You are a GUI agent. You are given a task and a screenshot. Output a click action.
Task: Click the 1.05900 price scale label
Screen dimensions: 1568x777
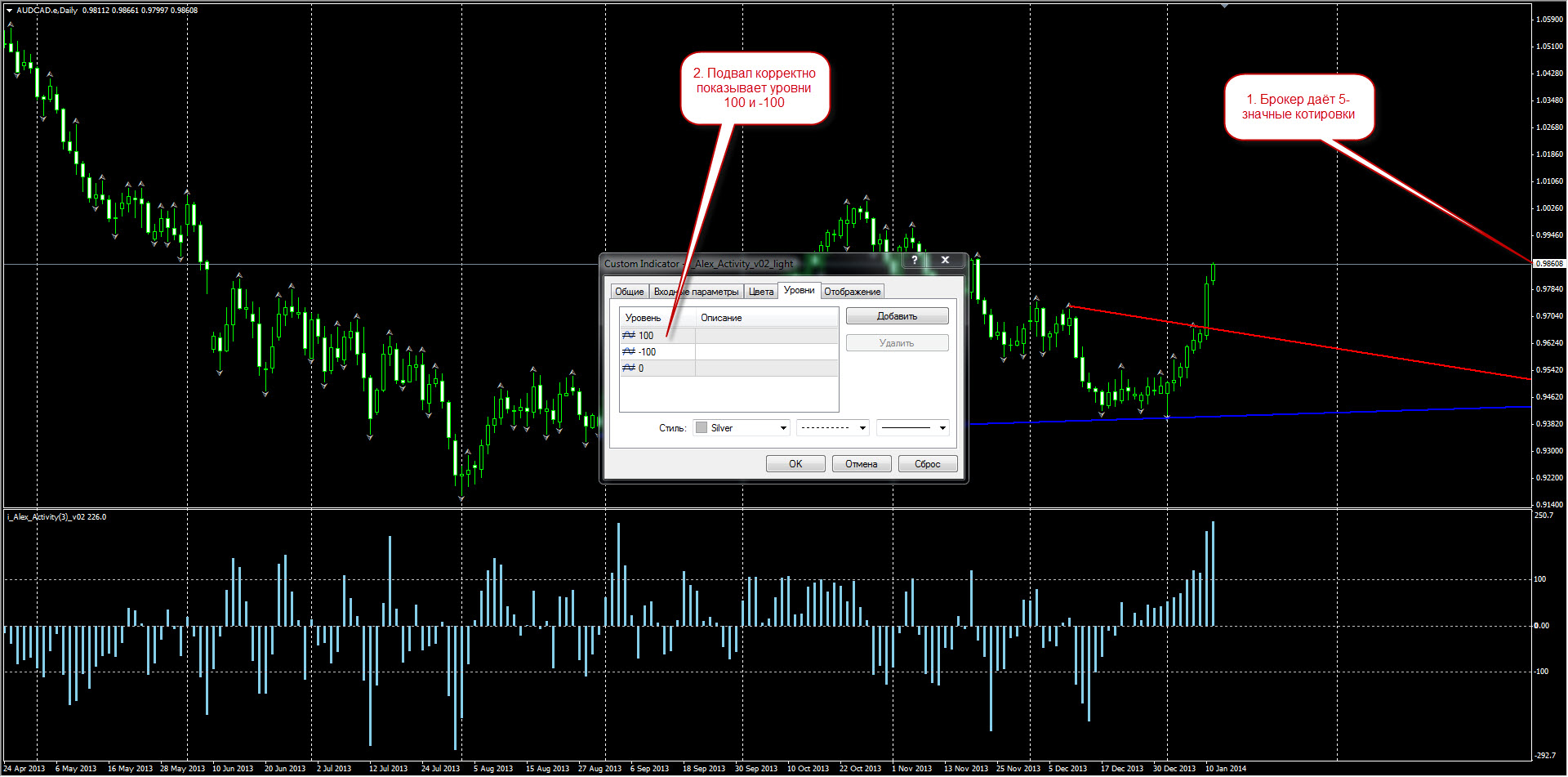[1550, 20]
